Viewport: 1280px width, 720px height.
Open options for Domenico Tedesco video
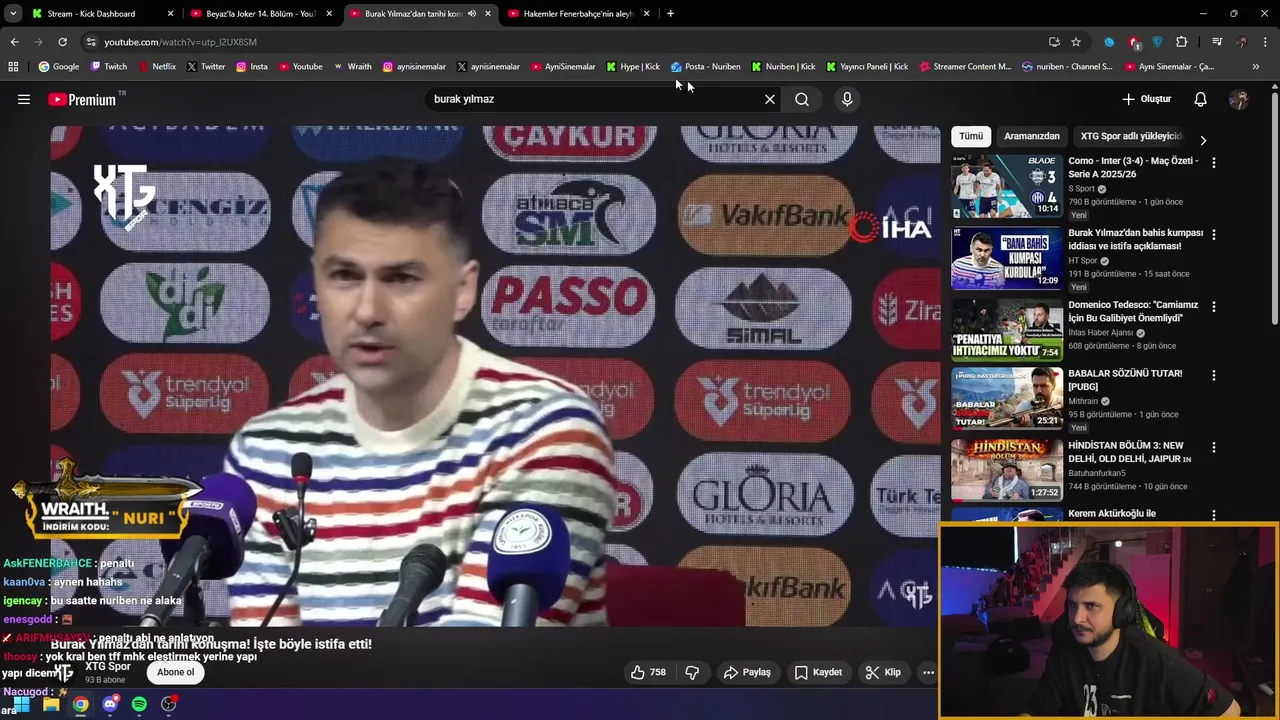tap(1214, 307)
